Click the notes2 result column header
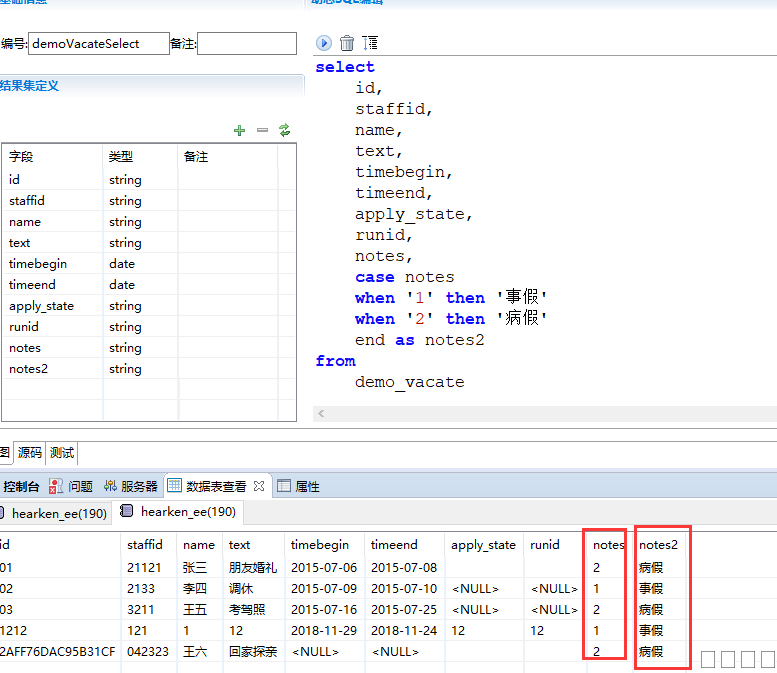This screenshot has width=777, height=673. [658, 545]
